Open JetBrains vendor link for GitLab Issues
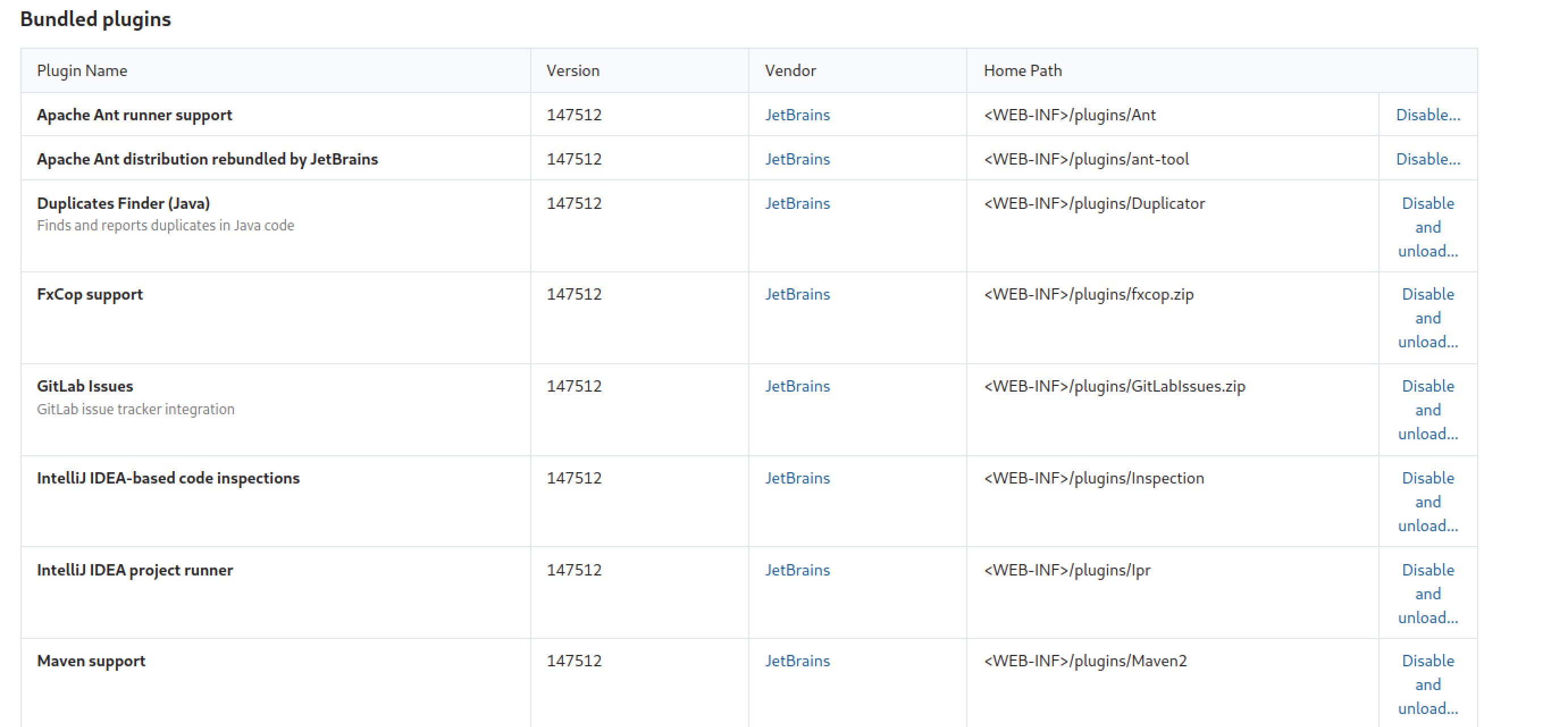Screen dimensions: 1568x727 pos(797,386)
